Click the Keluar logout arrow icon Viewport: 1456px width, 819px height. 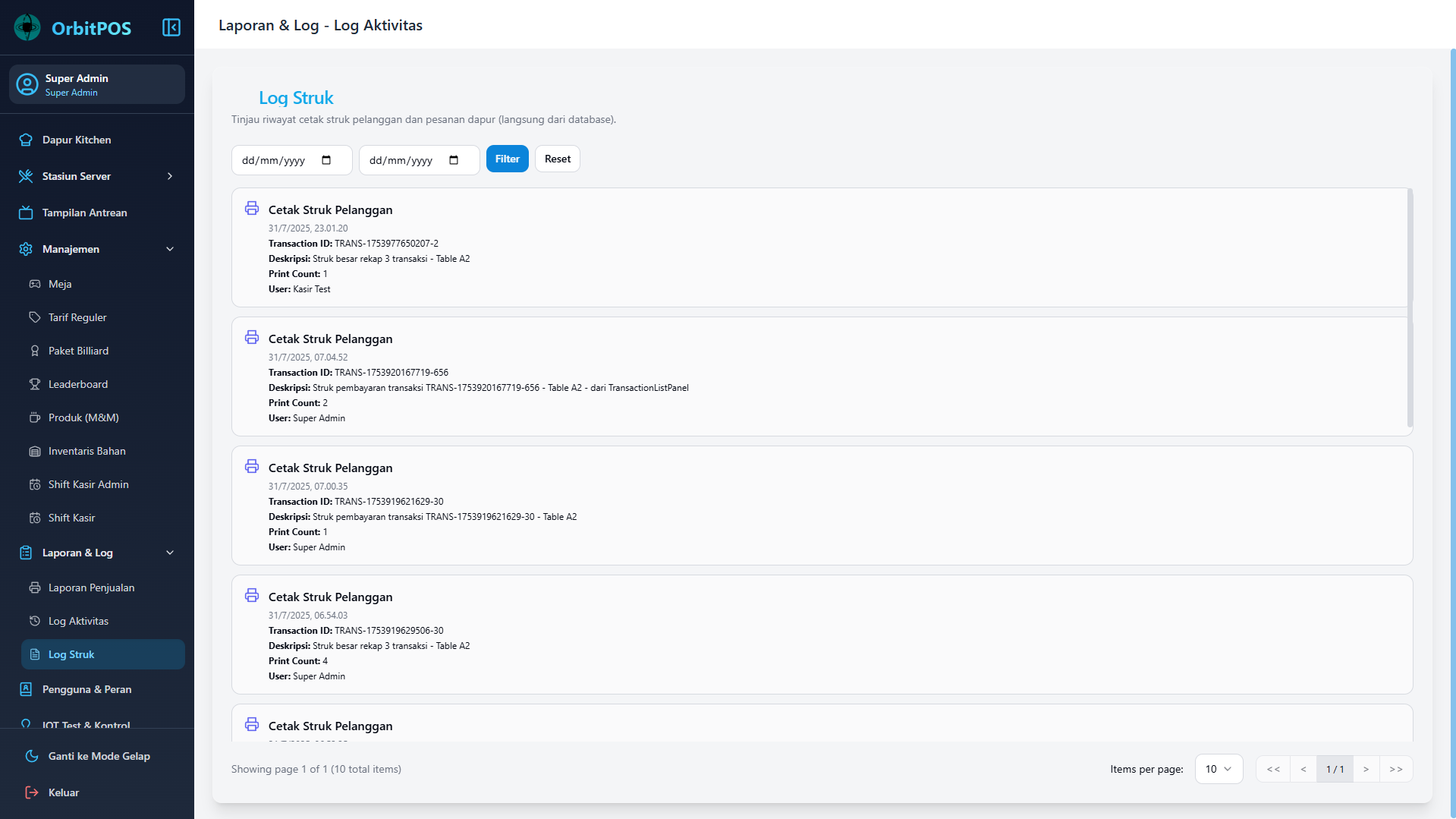pyautogui.click(x=31, y=792)
